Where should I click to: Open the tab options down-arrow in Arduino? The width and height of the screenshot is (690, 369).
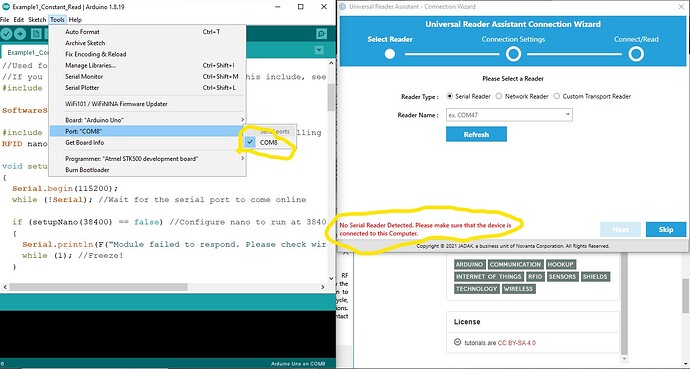pyautogui.click(x=319, y=50)
